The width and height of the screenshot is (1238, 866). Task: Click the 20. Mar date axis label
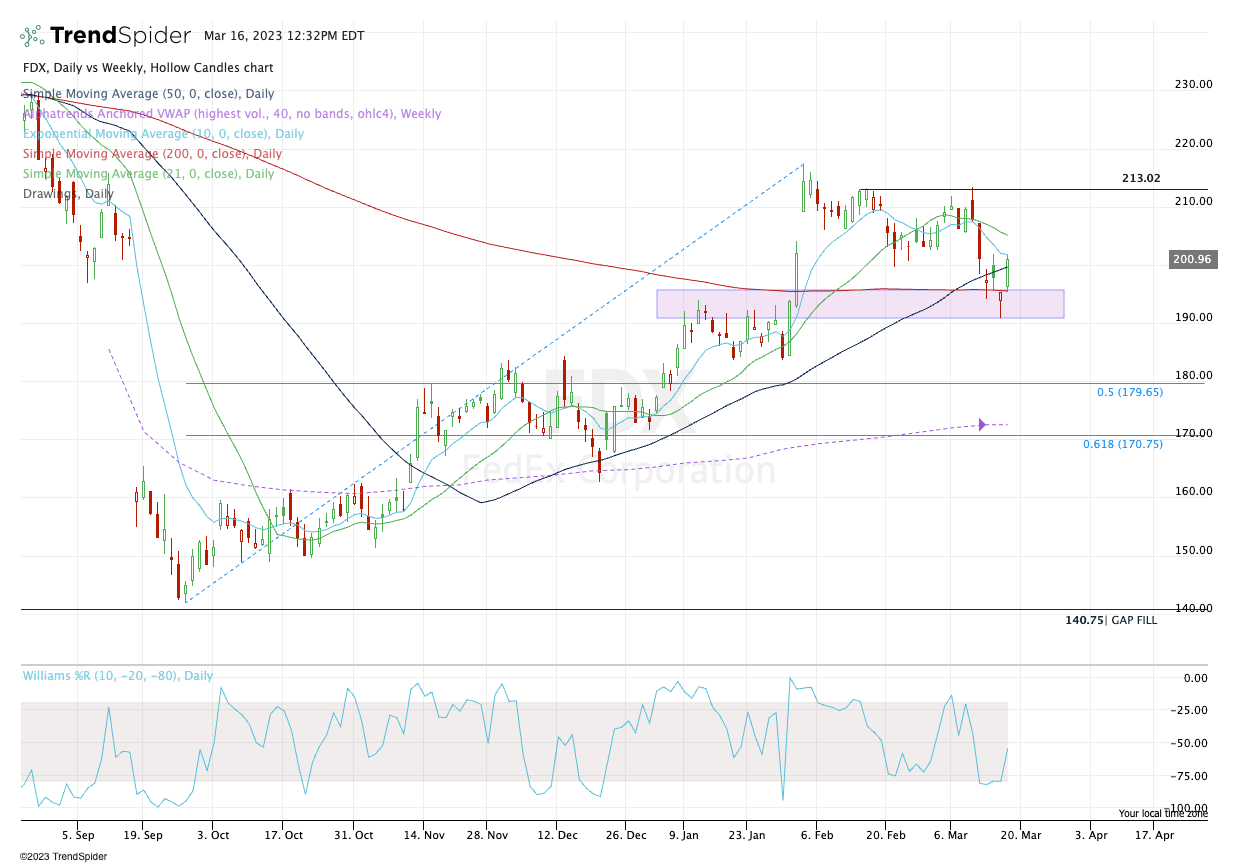coord(1018,834)
